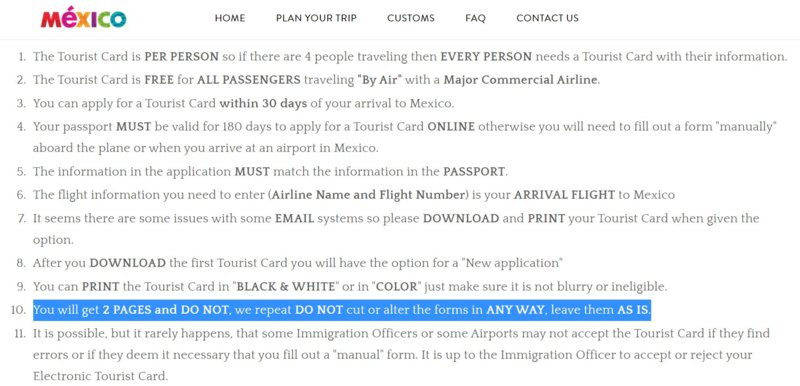The image size is (800, 386).
Task: Click the 'within 30 days' bold text
Action: (263, 104)
